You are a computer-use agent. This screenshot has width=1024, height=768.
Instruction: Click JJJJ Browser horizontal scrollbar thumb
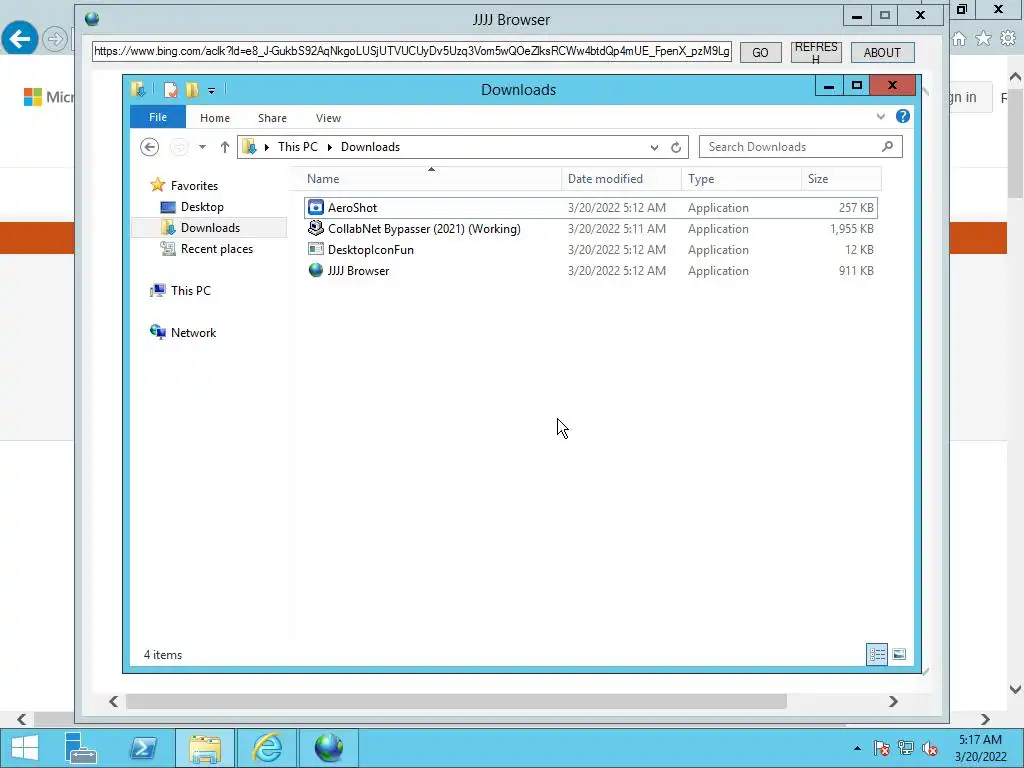(x=456, y=701)
